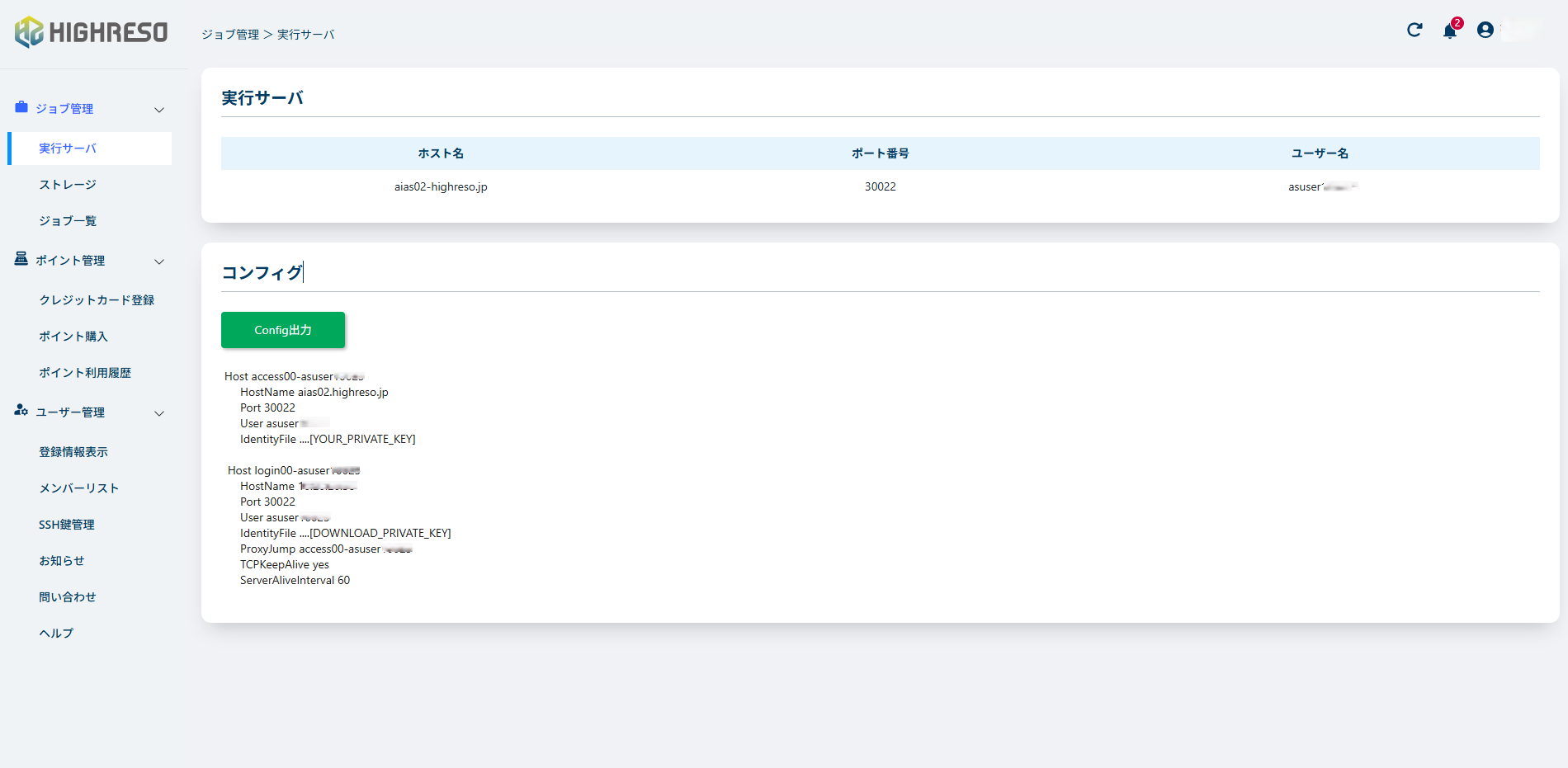Open the notifications bell
This screenshot has height=768, width=1568.
click(x=1449, y=31)
